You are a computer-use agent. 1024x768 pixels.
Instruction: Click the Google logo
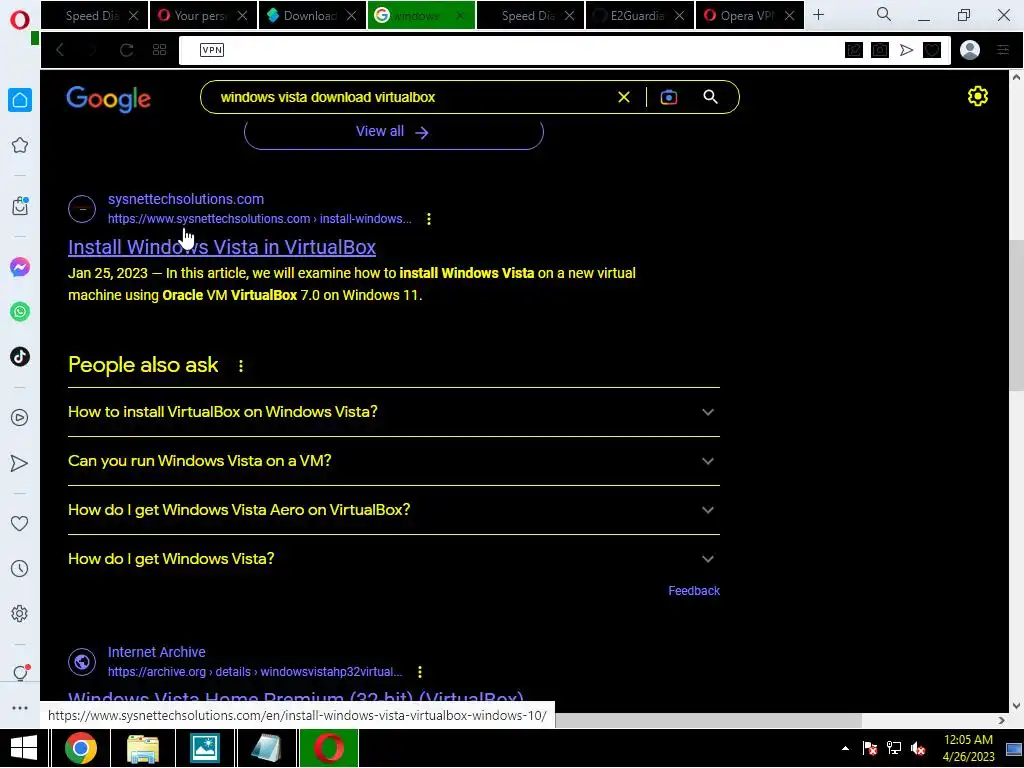(108, 99)
